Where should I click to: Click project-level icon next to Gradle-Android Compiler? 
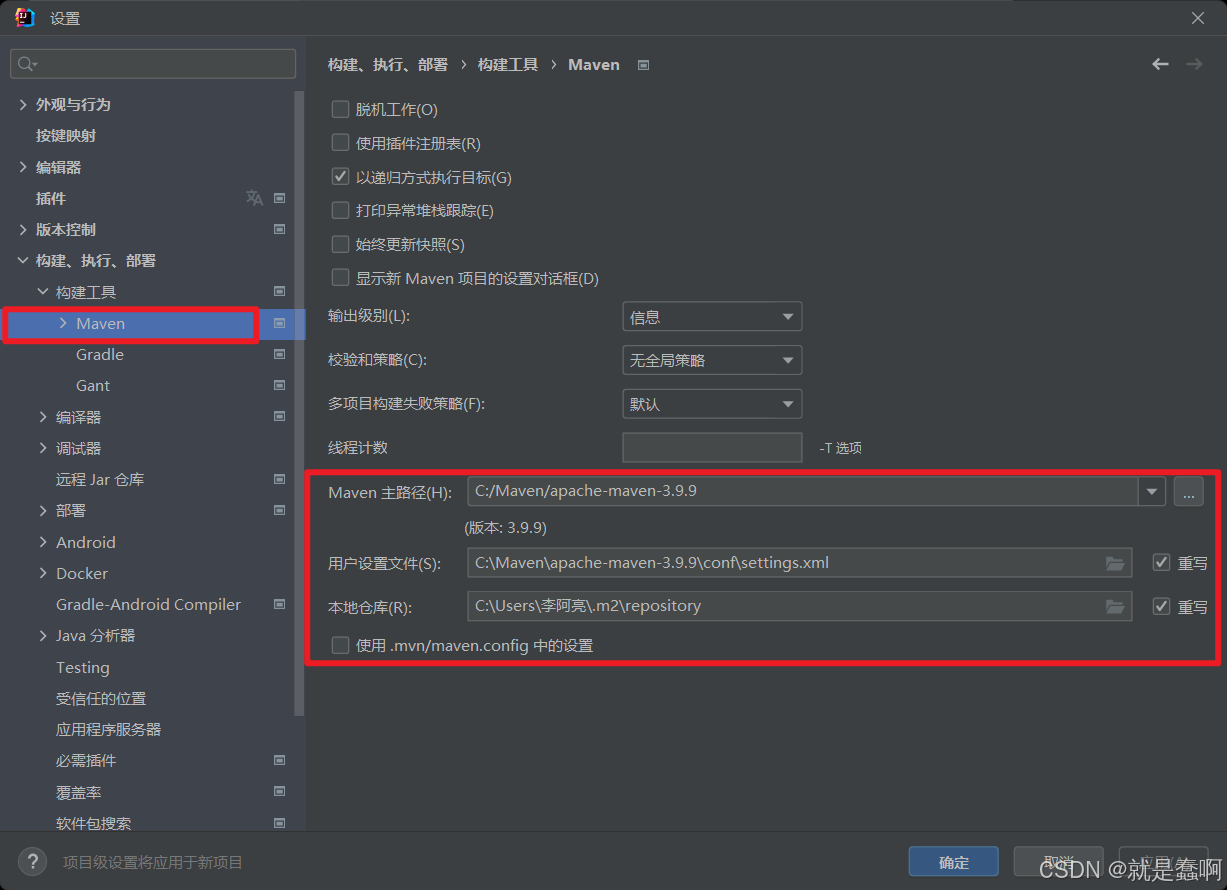pyautogui.click(x=280, y=604)
